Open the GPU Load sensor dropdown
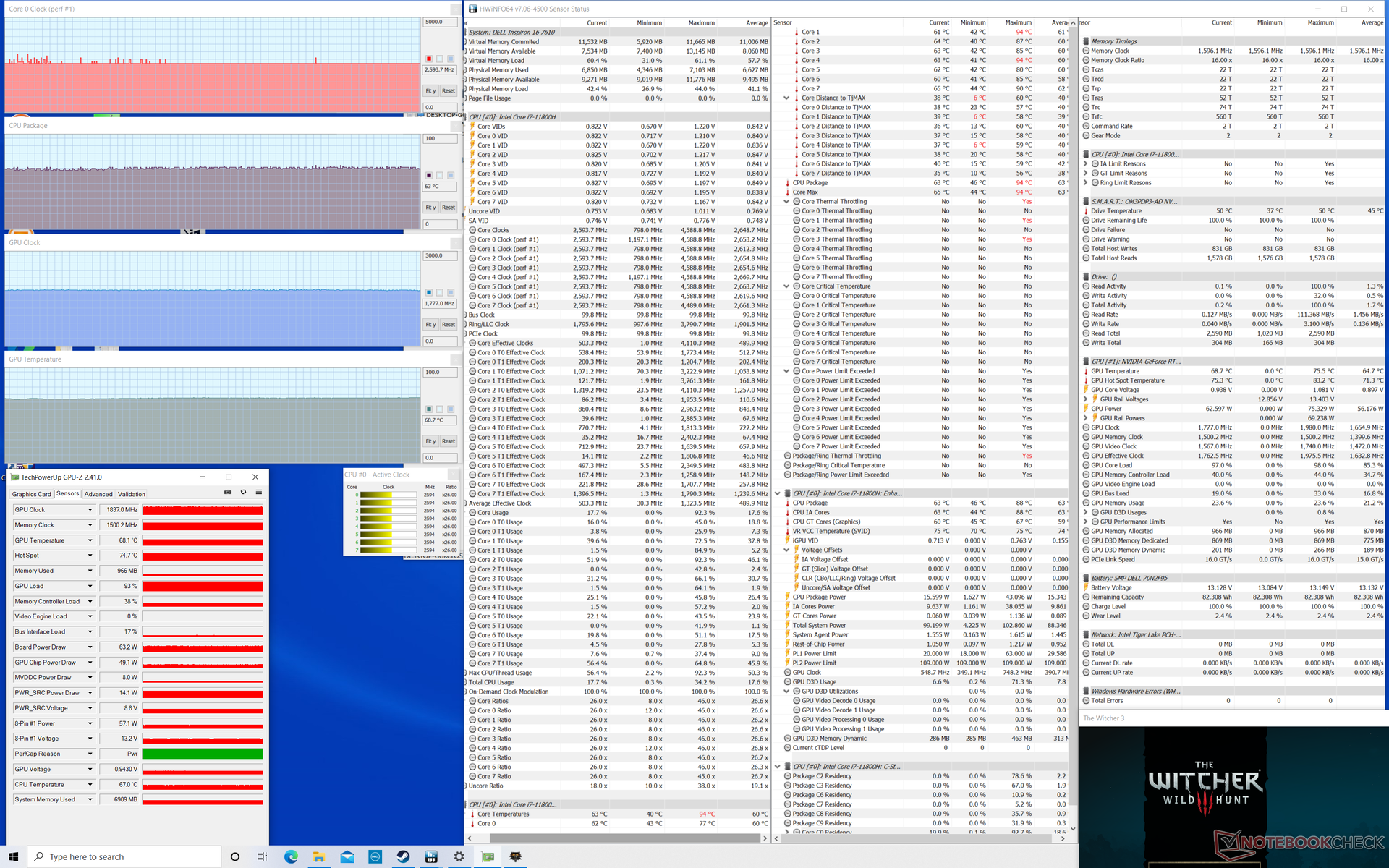The height and width of the screenshot is (868, 1389). click(90, 586)
